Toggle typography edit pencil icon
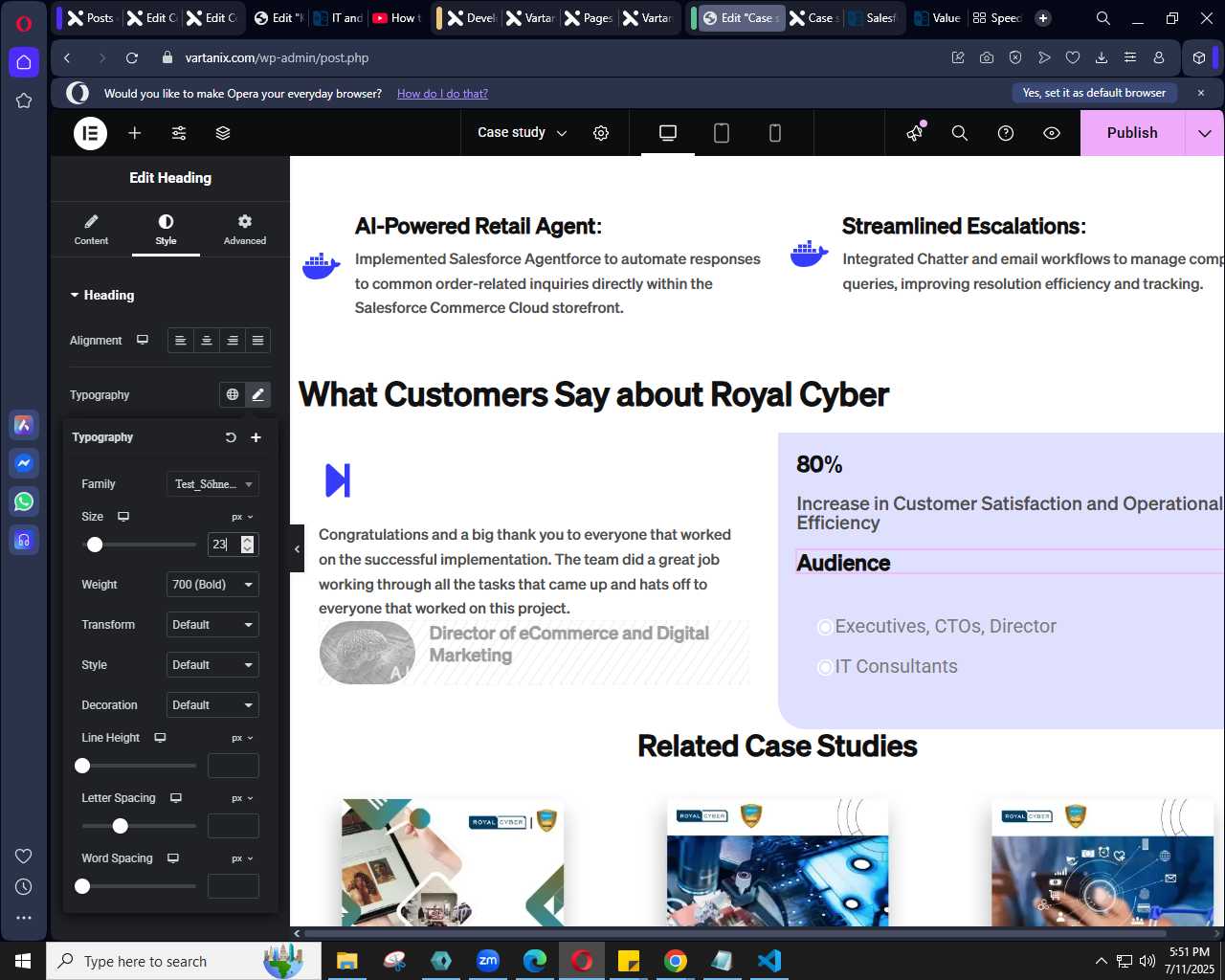The image size is (1225, 980). [258, 394]
